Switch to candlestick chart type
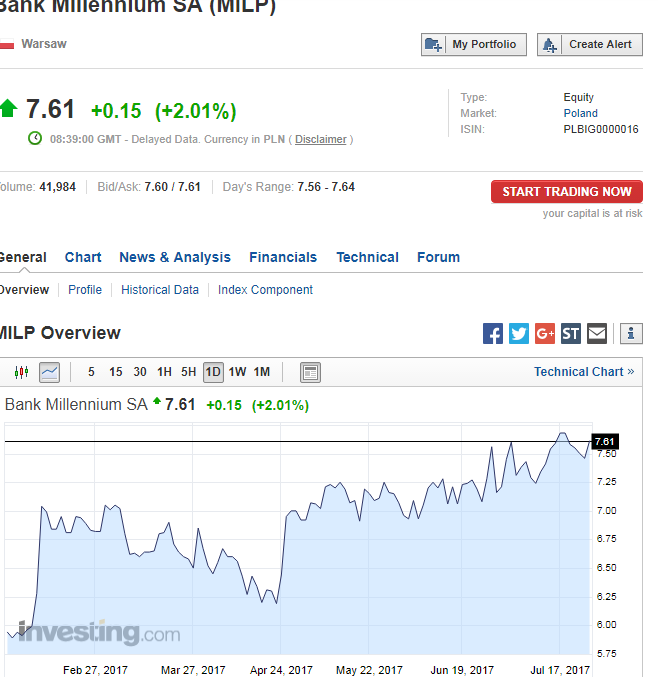The width and height of the screenshot is (658, 677). pyautogui.click(x=21, y=372)
